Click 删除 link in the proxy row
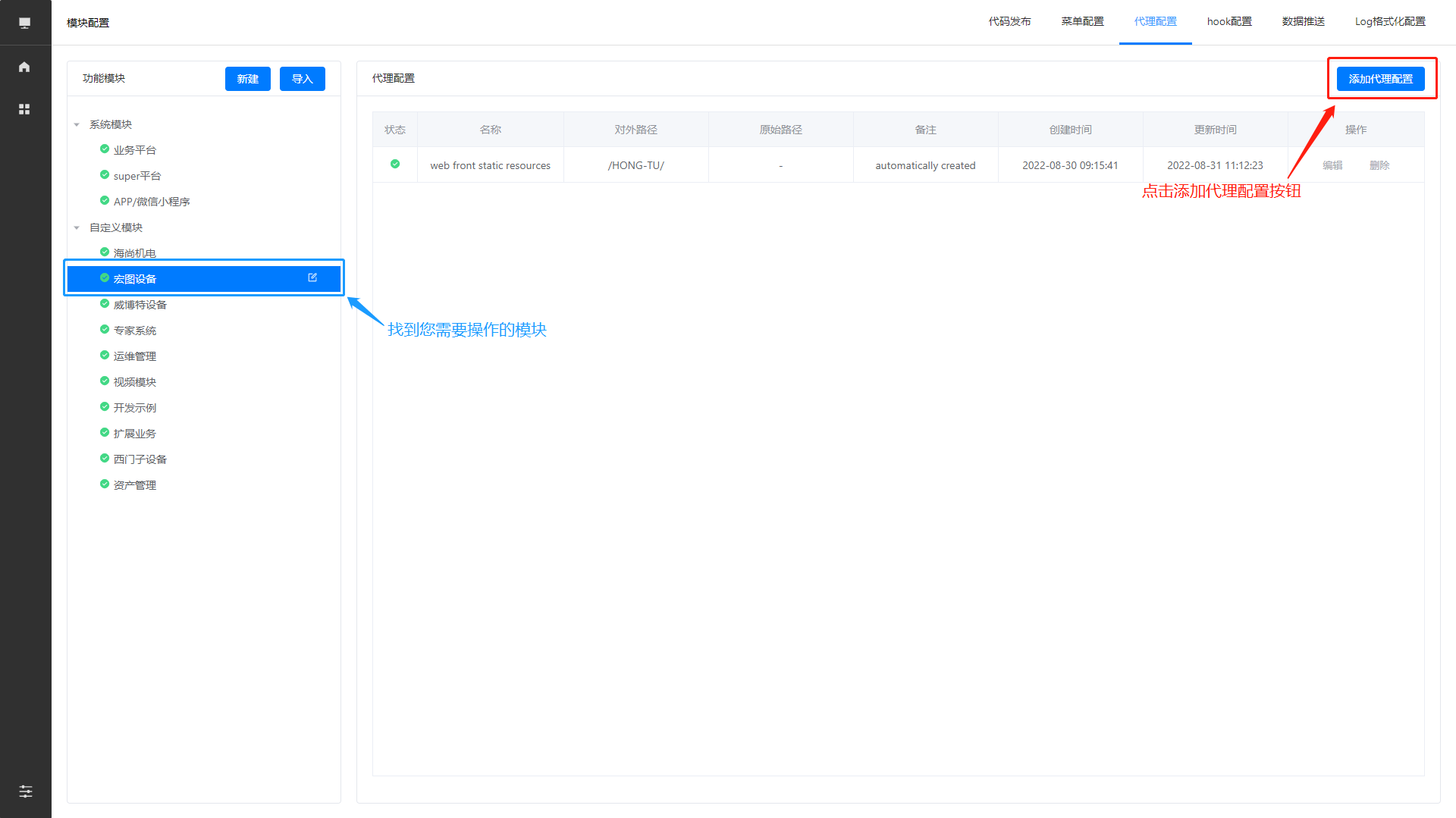The image size is (1456, 818). point(1379,165)
